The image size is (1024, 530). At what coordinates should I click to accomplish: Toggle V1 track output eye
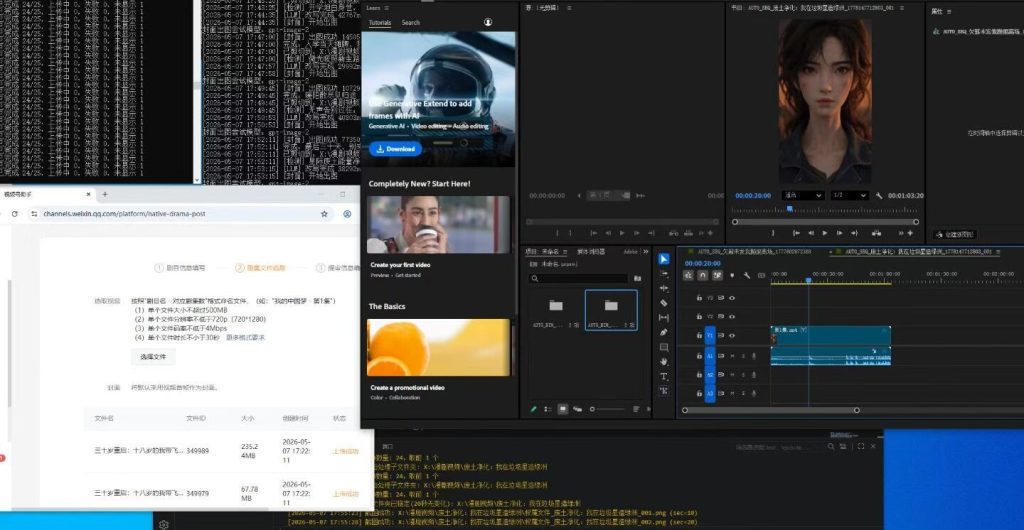pos(732,335)
